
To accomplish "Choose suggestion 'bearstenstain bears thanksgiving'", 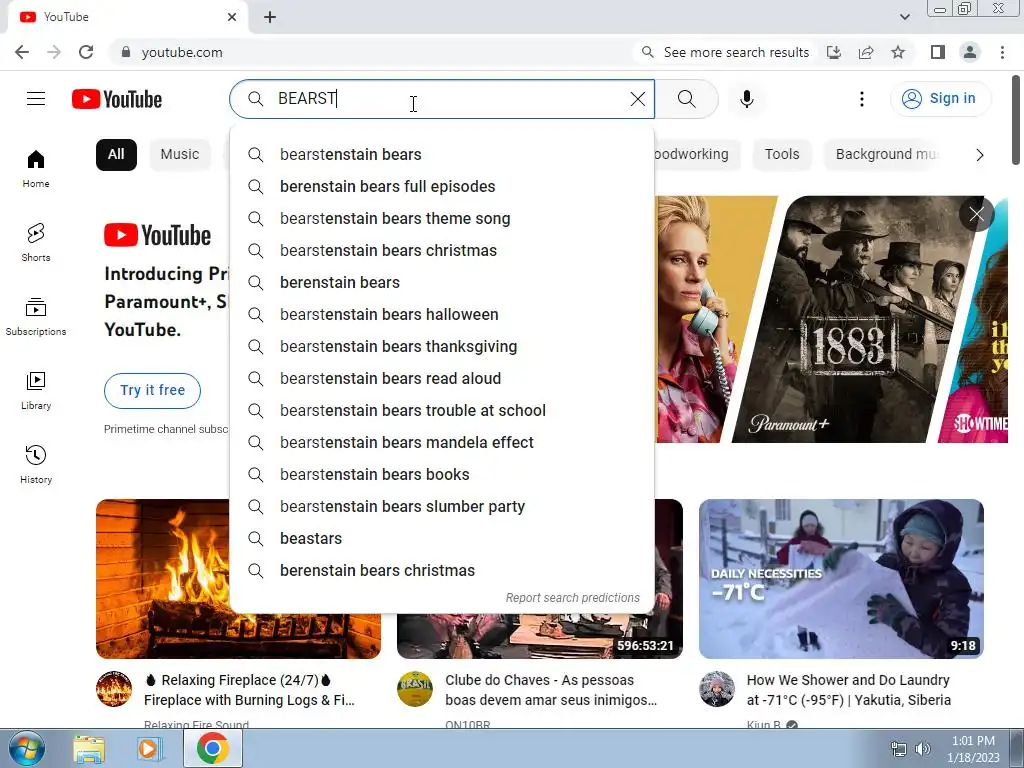I will point(442,347).
